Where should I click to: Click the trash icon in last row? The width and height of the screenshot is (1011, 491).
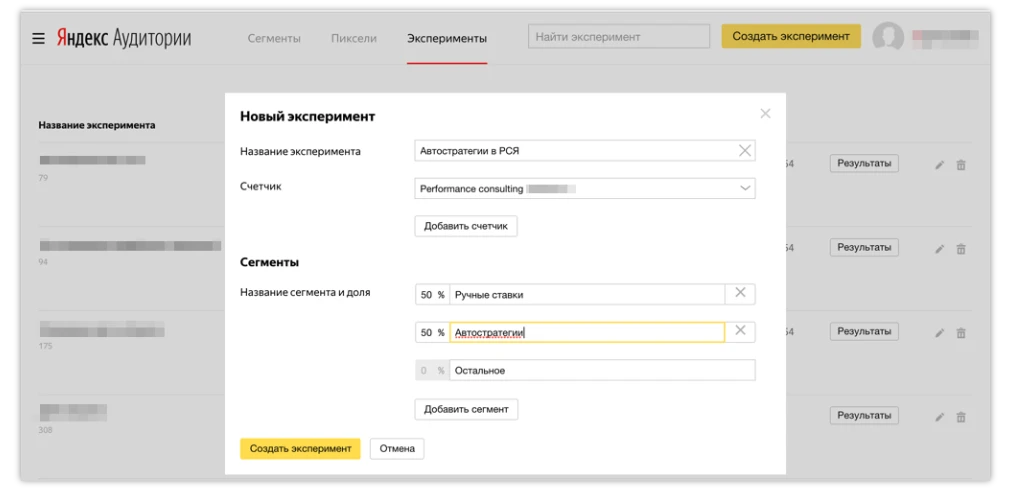[961, 417]
